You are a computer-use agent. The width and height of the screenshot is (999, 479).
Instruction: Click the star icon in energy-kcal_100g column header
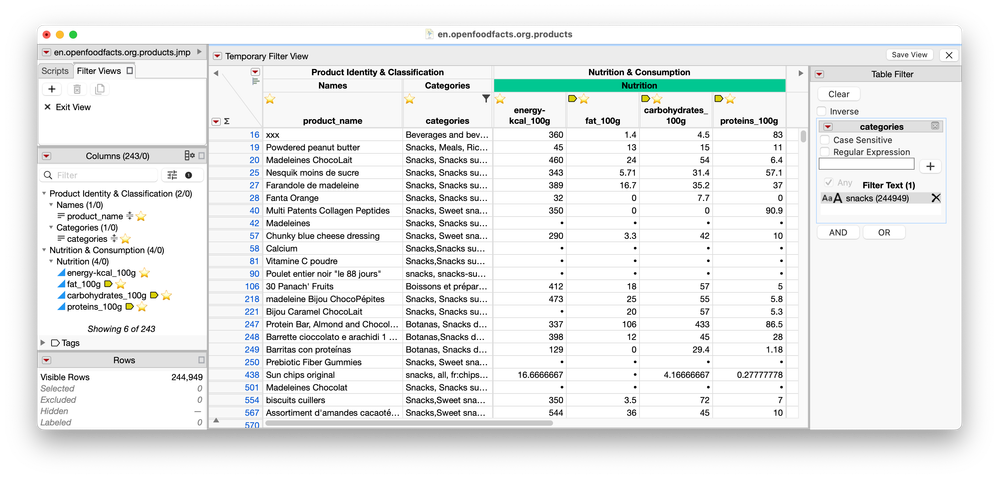[500, 99]
